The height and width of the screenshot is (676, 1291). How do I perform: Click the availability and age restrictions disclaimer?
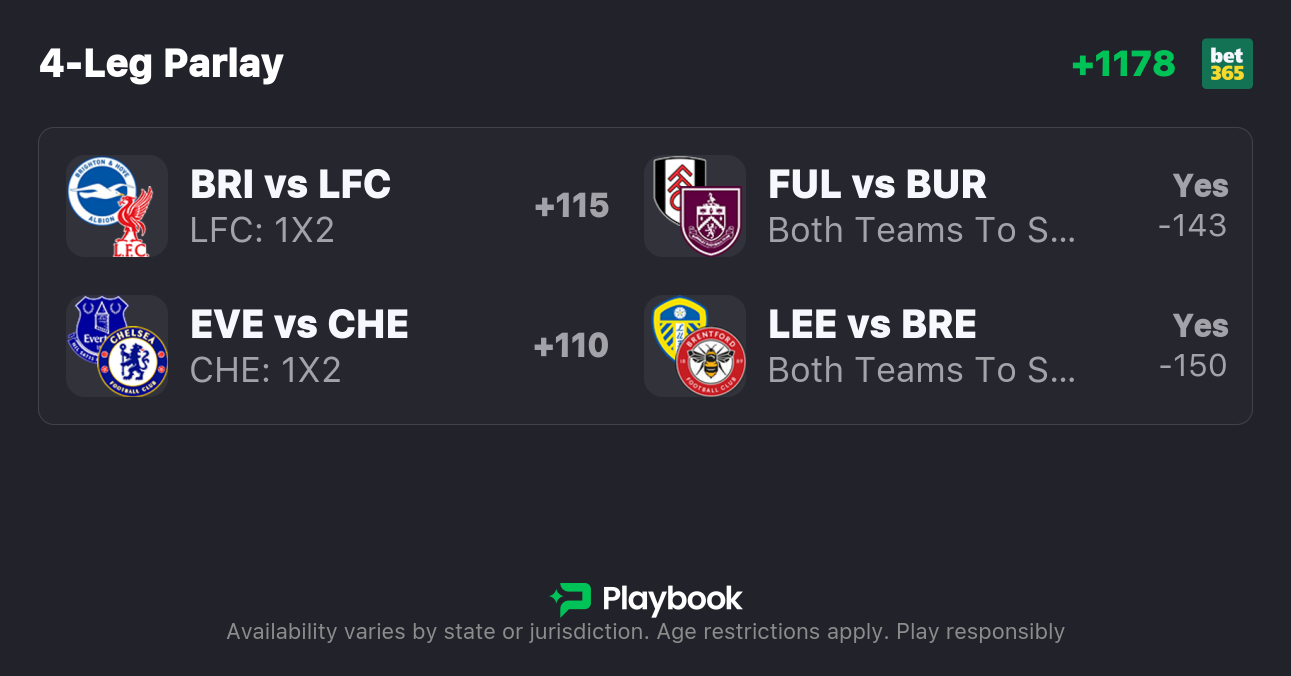645,632
